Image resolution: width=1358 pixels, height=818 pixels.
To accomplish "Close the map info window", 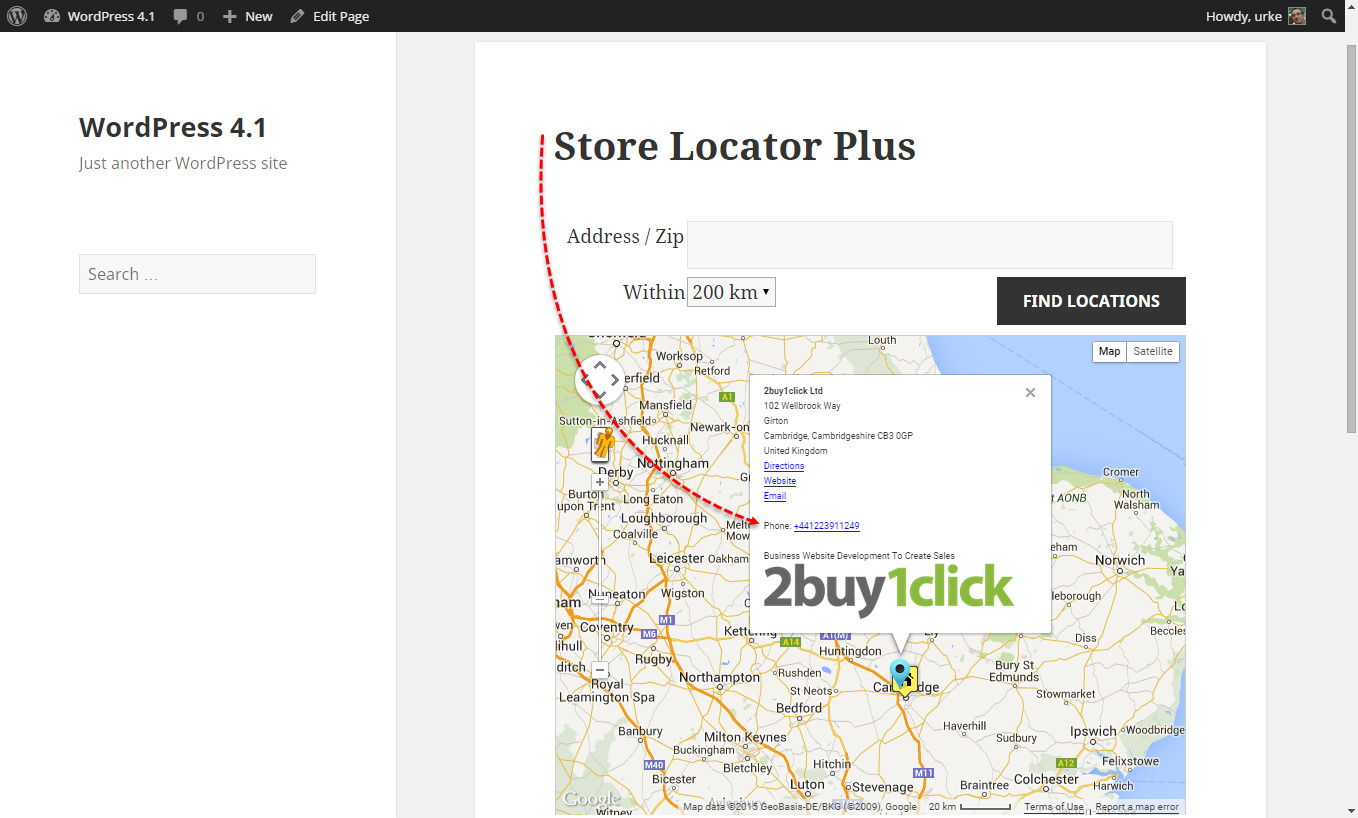I will [1030, 393].
